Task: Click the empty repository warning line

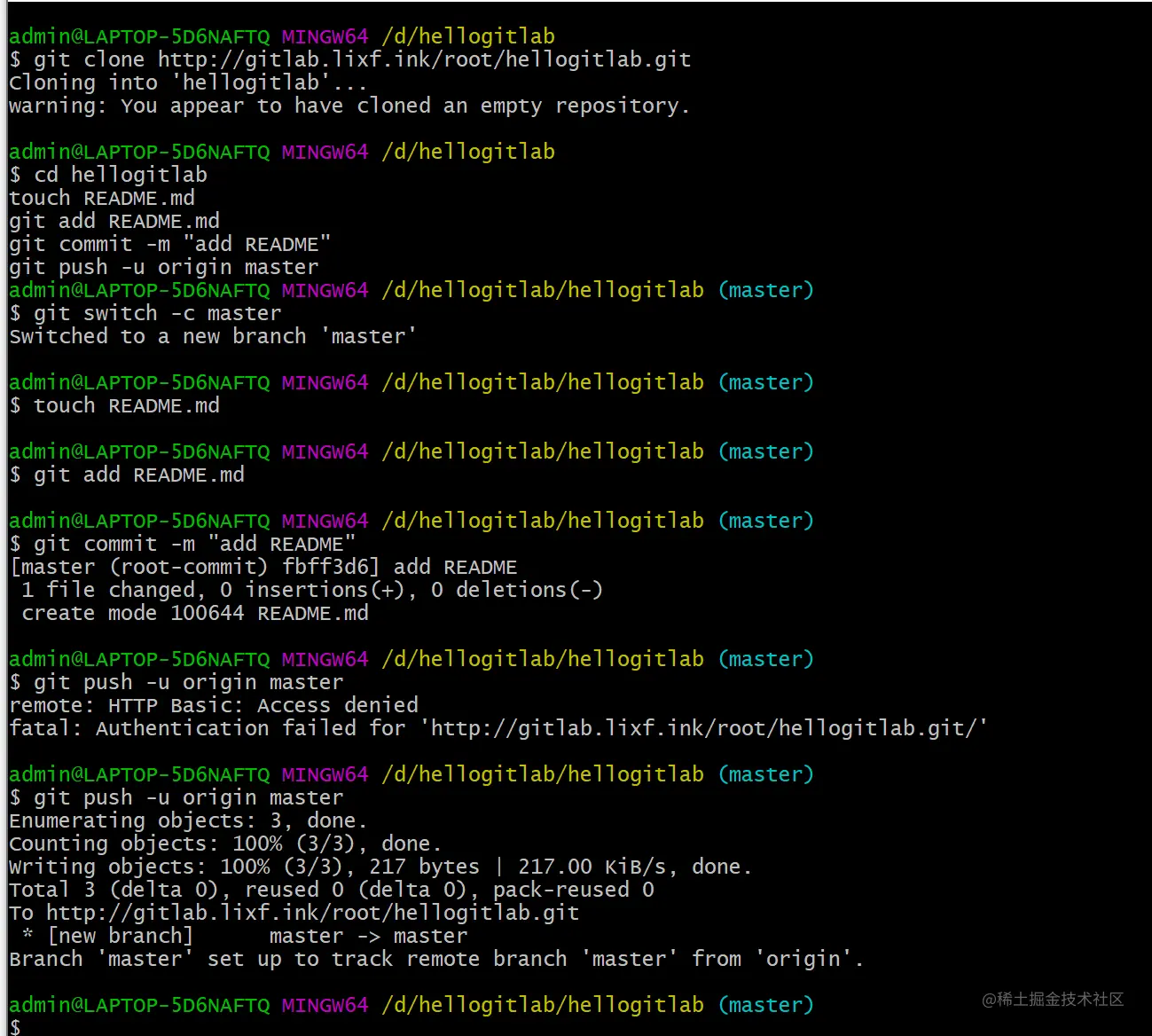Action: [x=349, y=106]
